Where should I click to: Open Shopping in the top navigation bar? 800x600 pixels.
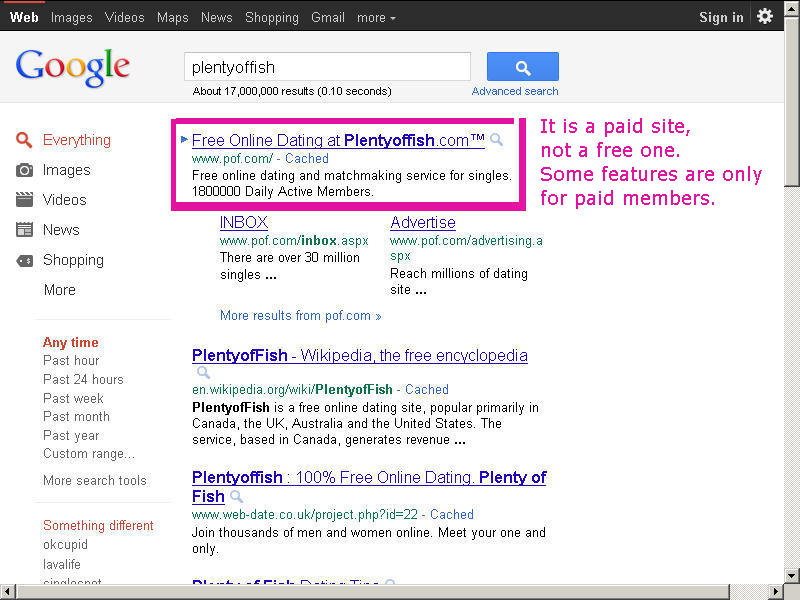pyautogui.click(x=272, y=17)
